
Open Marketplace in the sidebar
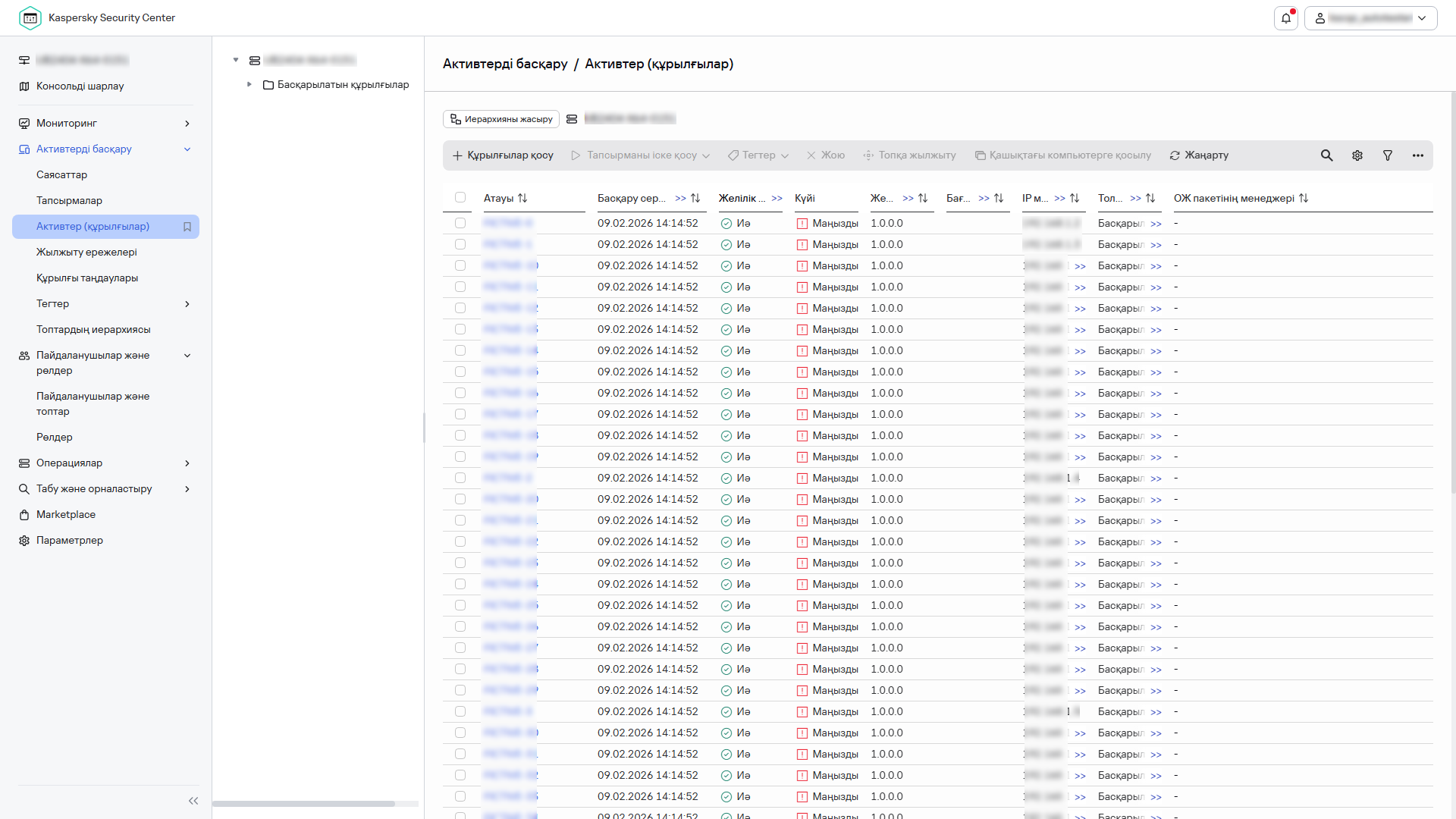pyautogui.click(x=66, y=515)
